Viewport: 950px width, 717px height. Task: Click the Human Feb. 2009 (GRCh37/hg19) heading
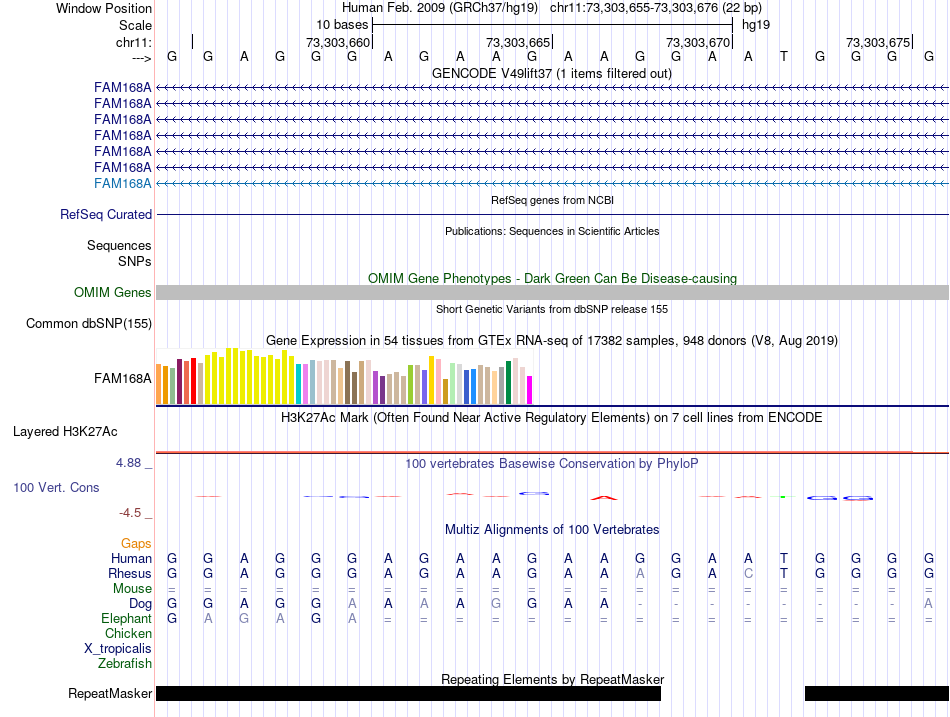click(x=440, y=8)
